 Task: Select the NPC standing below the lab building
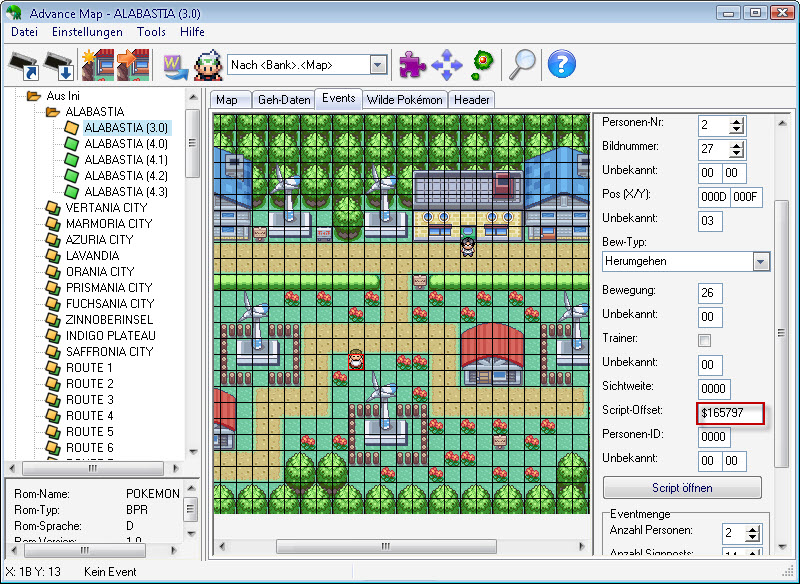point(468,247)
